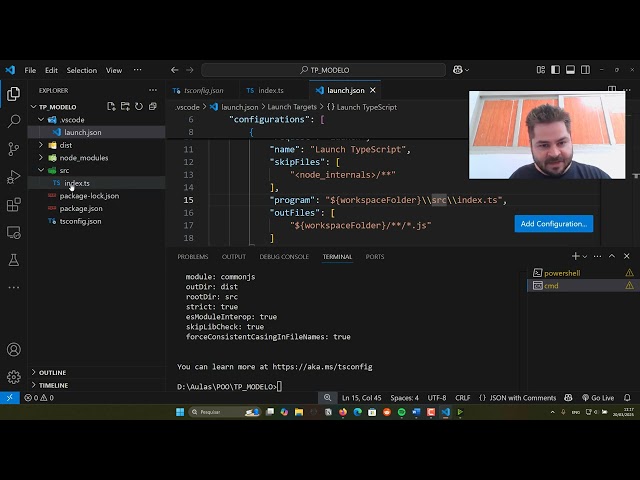Toggle the bottom panel visibility

[570, 70]
